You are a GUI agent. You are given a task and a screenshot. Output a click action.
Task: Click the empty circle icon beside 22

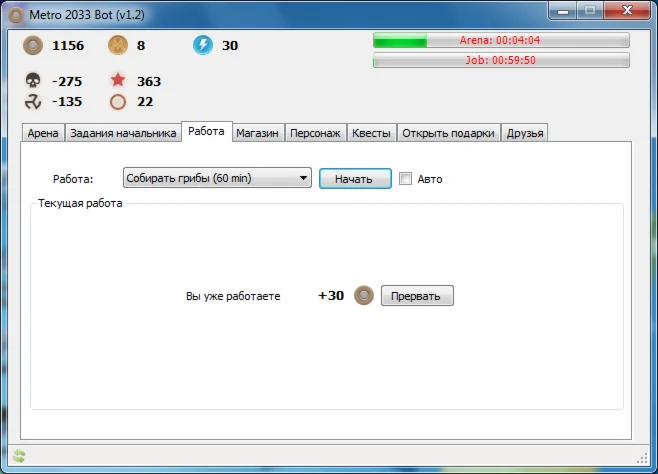118,102
